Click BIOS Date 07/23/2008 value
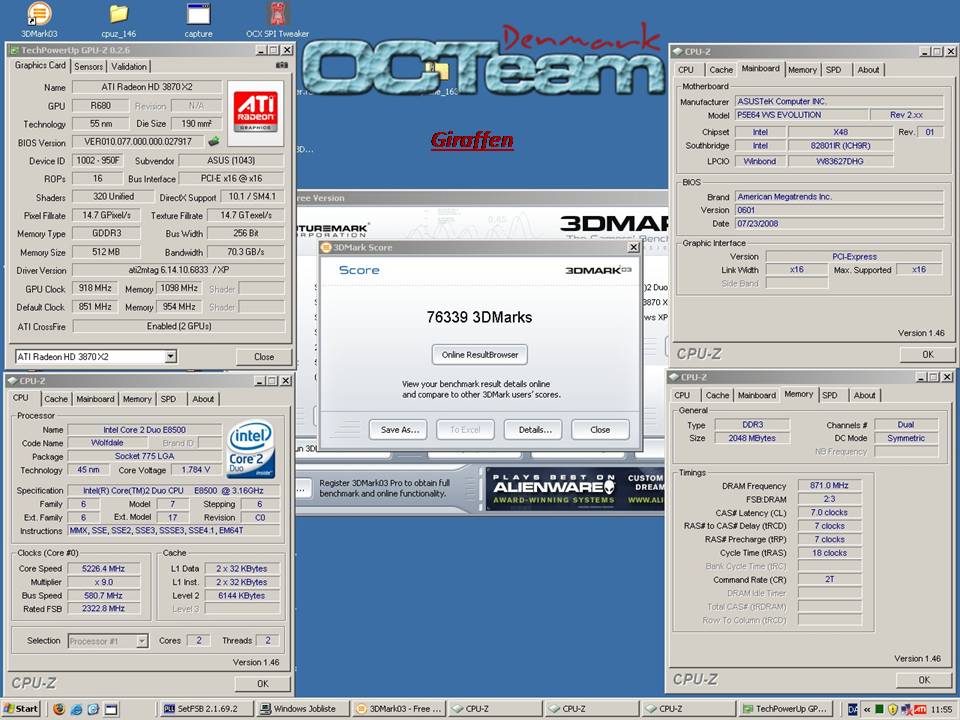Image resolution: width=960 pixels, height=720 pixels. [x=839, y=223]
